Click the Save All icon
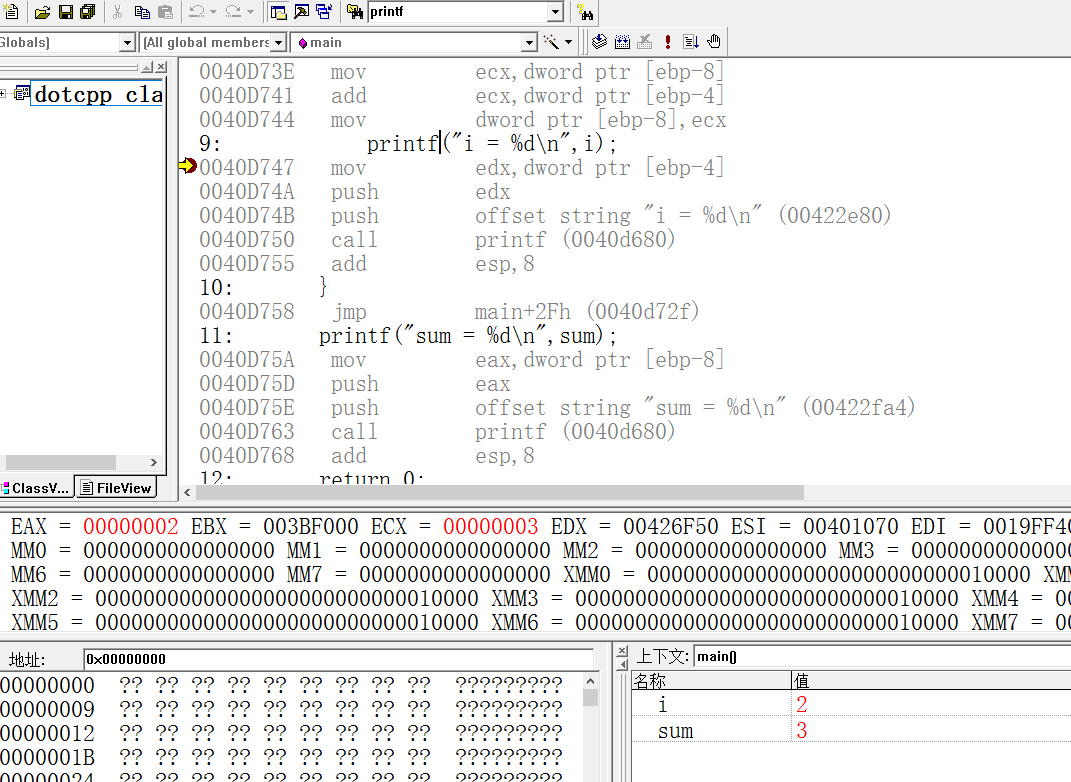This screenshot has width=1071, height=782. coord(87,12)
